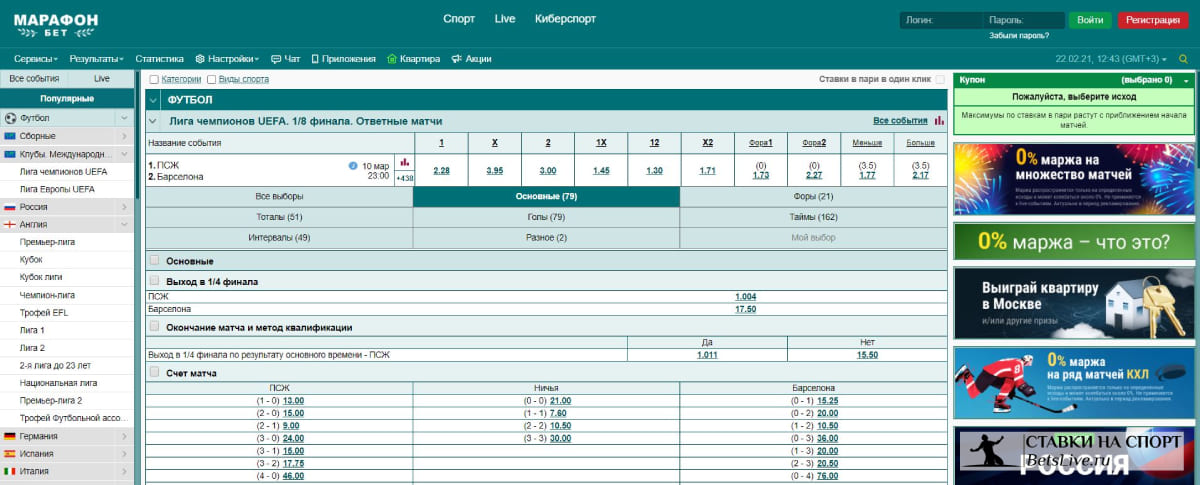Switch to the Тоталы (51) tab
1200x485 pixels.
coord(279,216)
